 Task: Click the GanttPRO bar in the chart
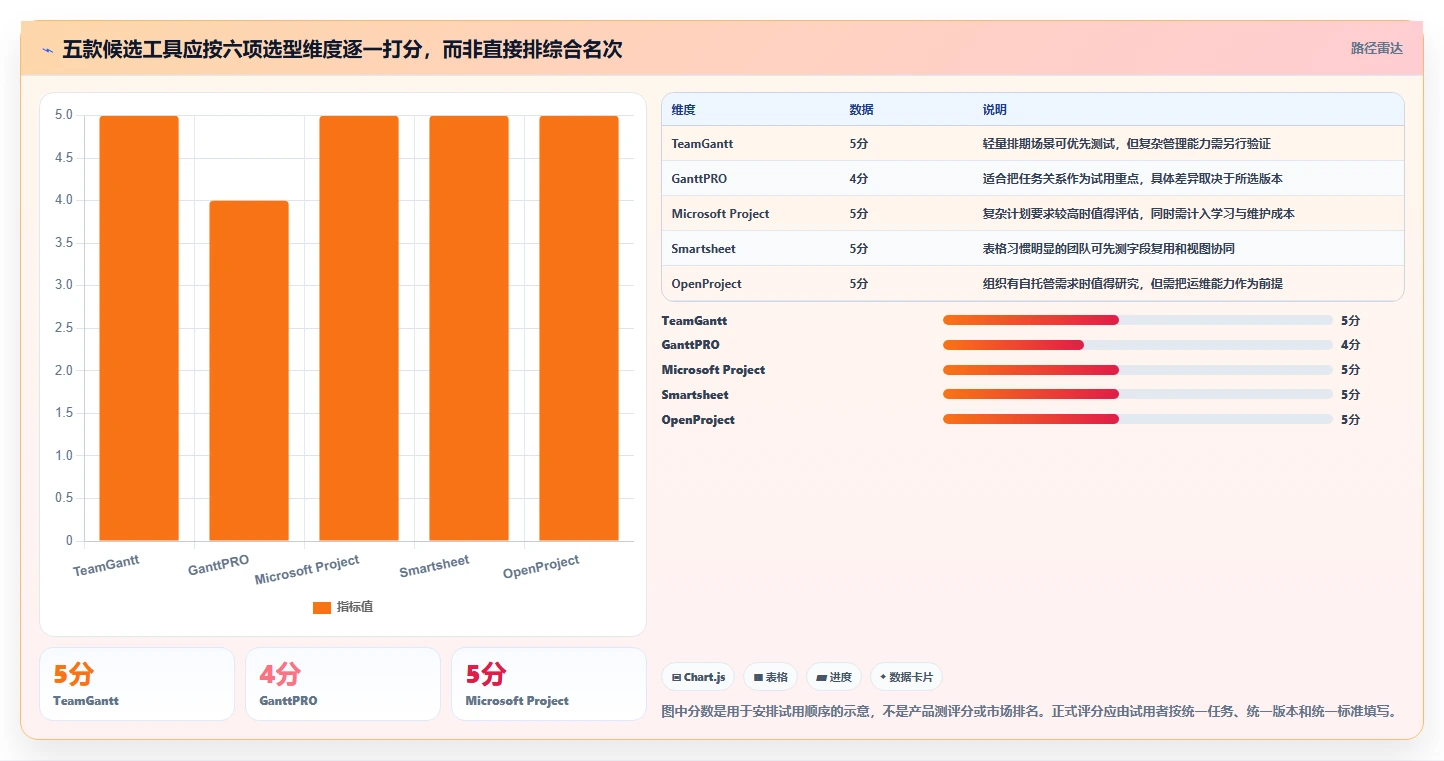pos(249,371)
